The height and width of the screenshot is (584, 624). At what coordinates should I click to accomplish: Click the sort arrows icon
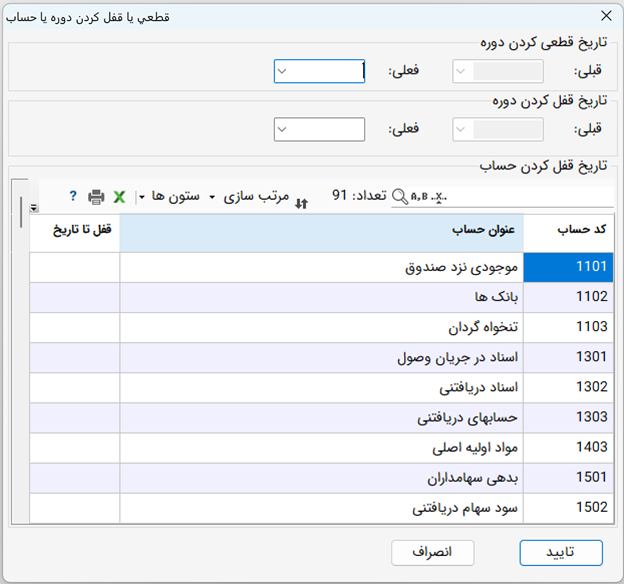tap(302, 203)
